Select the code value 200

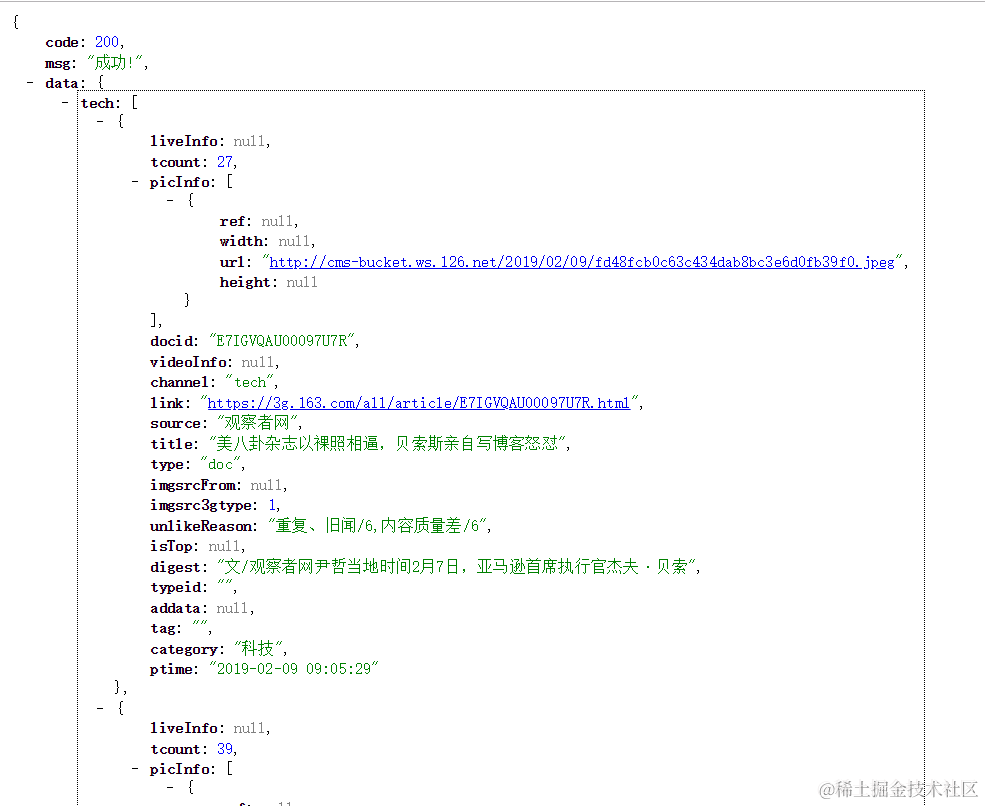click(x=107, y=42)
